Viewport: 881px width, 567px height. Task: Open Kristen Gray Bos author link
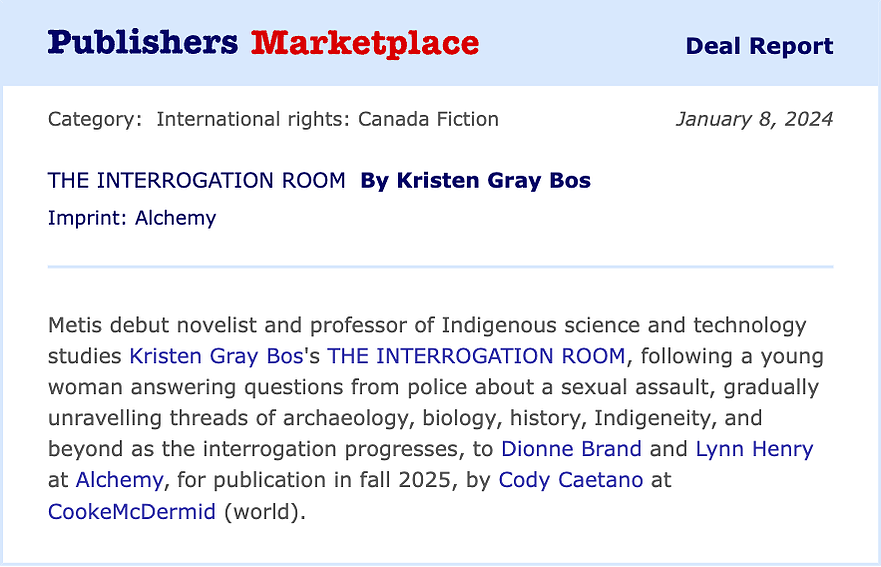coord(216,356)
